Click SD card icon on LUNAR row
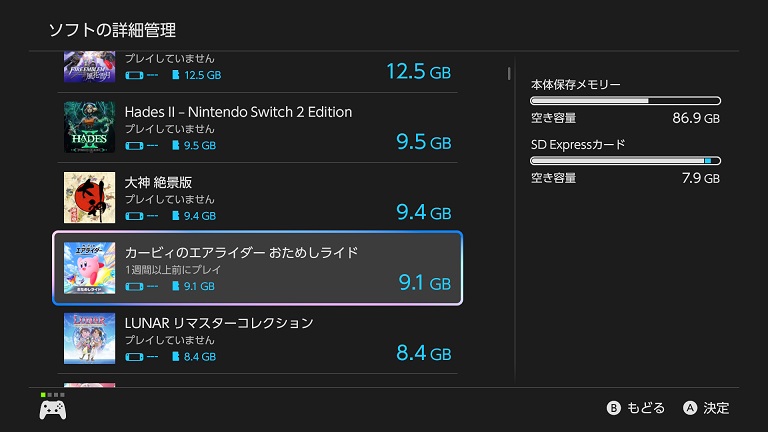This screenshot has height=432, width=768. coord(176,356)
